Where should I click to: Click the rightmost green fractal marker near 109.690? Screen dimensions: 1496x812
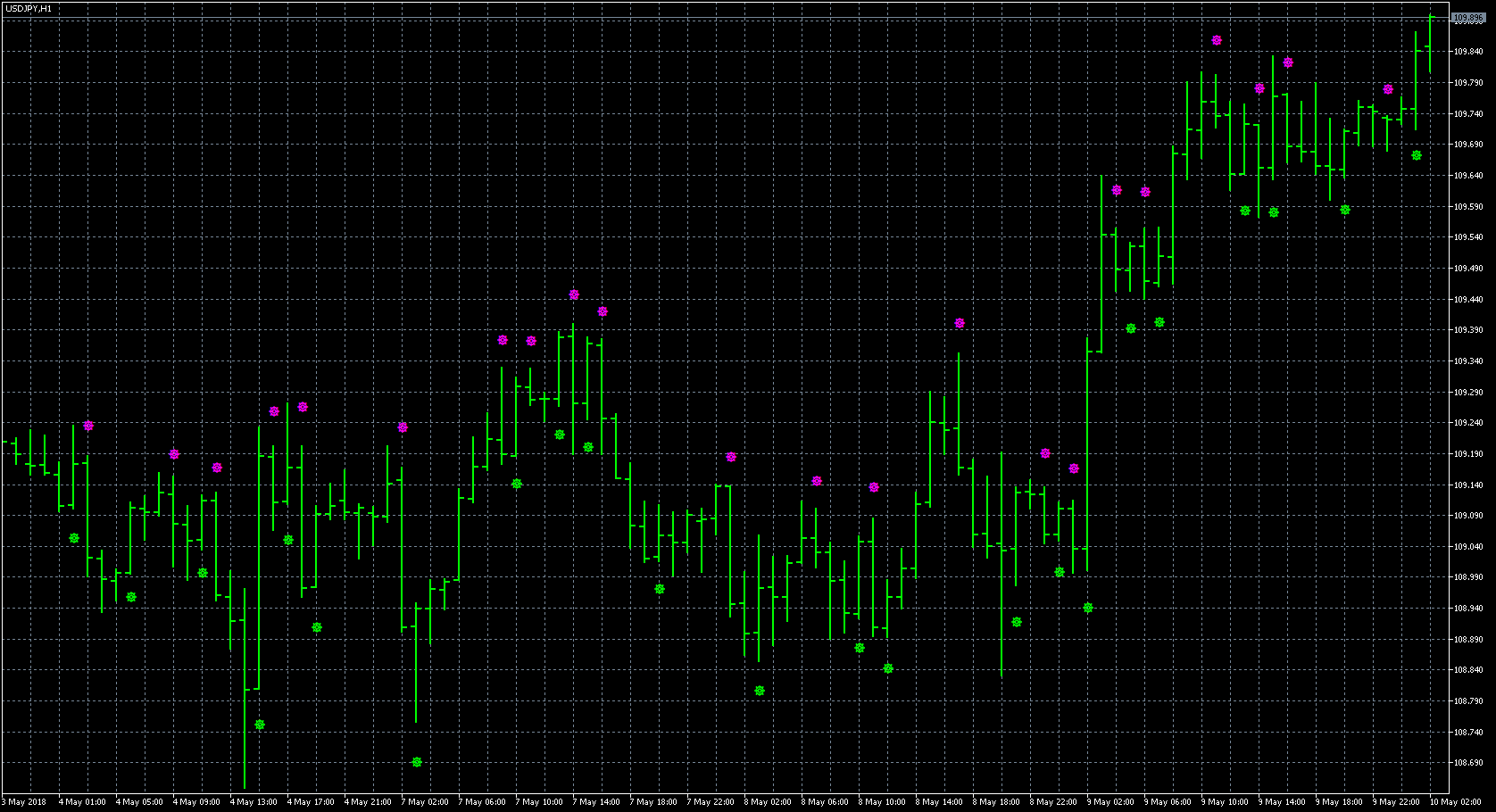pyautogui.click(x=1417, y=155)
